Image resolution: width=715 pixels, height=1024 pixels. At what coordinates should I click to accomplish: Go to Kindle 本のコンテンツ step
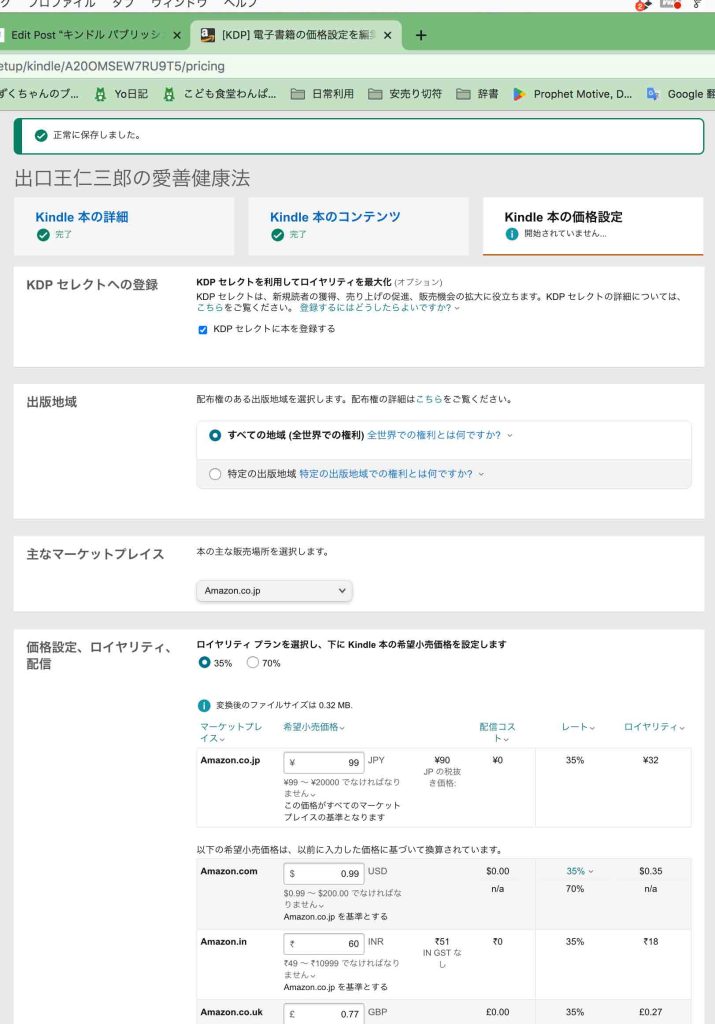click(x=335, y=217)
